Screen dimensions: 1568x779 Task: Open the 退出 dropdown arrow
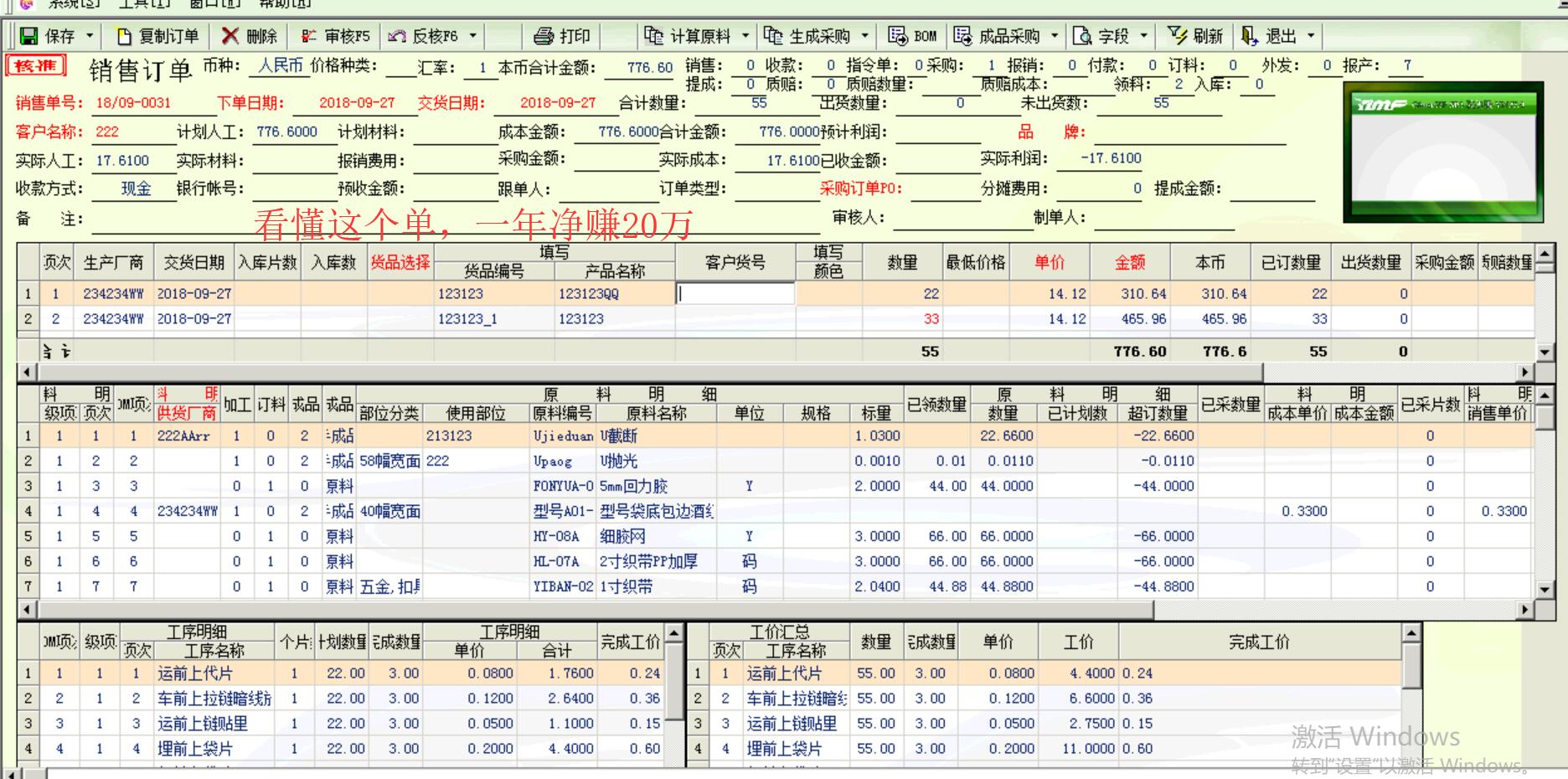tap(1311, 36)
